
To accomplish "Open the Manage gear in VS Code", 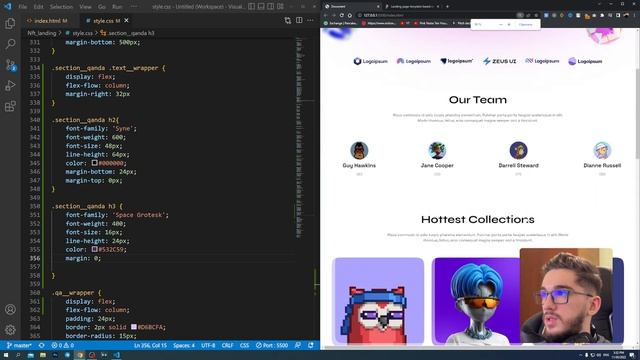I will (x=10, y=330).
